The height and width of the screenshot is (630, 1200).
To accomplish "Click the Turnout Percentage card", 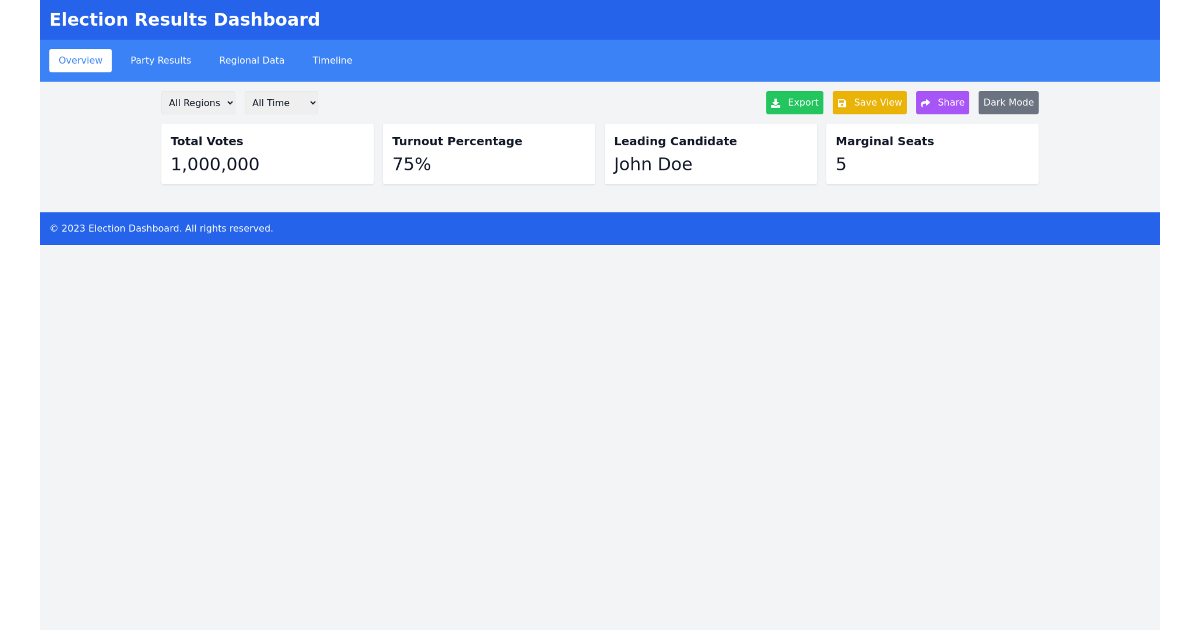I will click(x=489, y=153).
